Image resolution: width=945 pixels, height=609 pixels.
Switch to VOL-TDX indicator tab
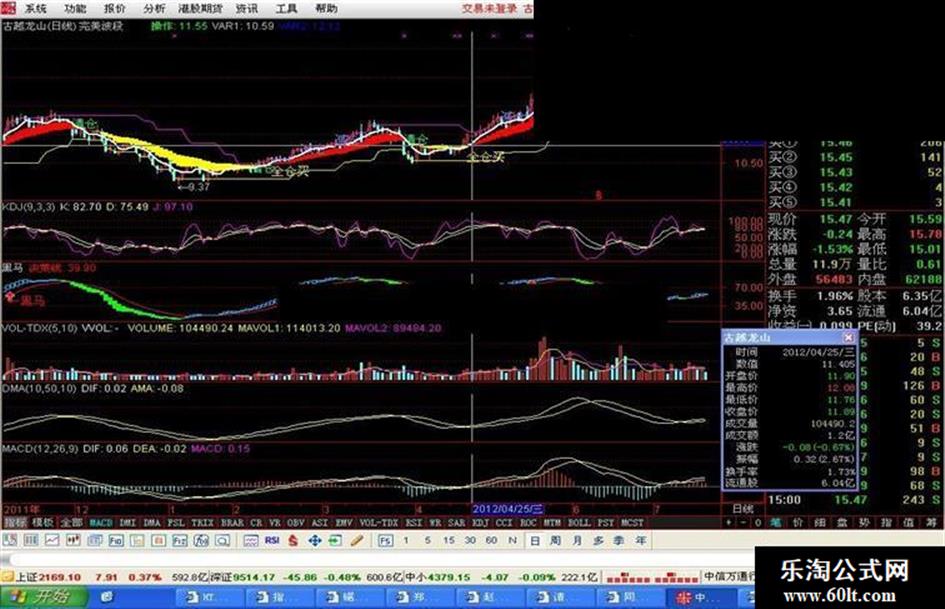pyautogui.click(x=379, y=523)
